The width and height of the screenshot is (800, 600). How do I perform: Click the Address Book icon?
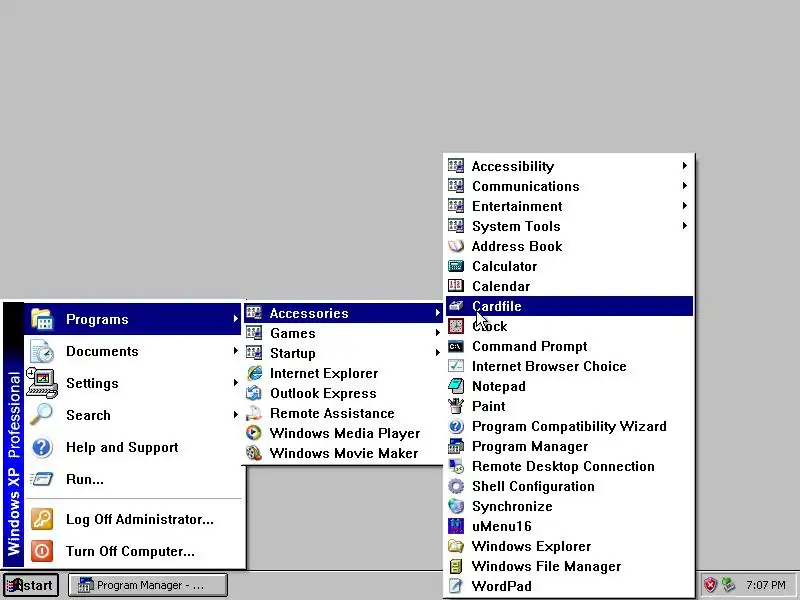[x=456, y=246]
